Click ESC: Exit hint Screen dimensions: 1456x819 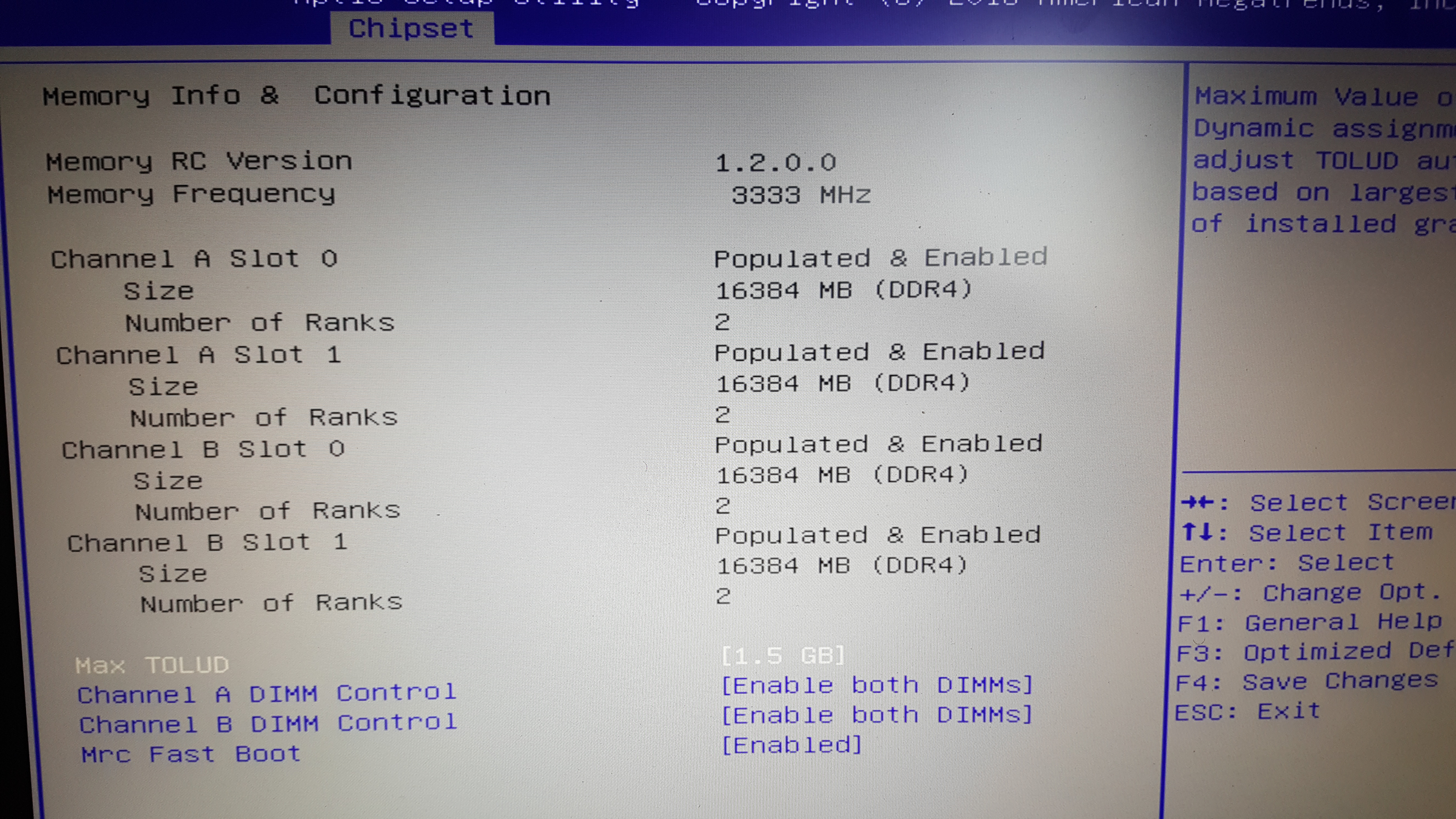coord(1247,712)
